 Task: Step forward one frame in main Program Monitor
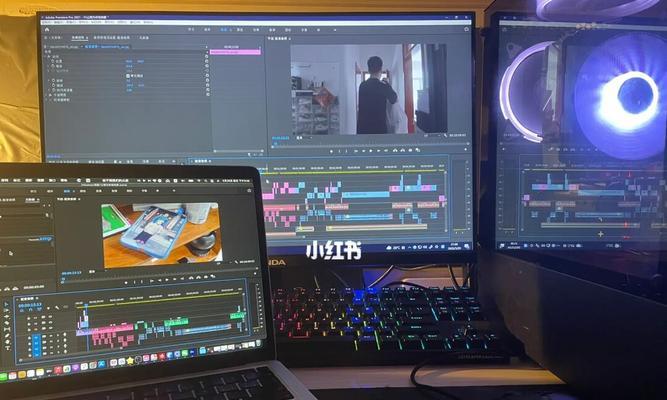(x=379, y=151)
